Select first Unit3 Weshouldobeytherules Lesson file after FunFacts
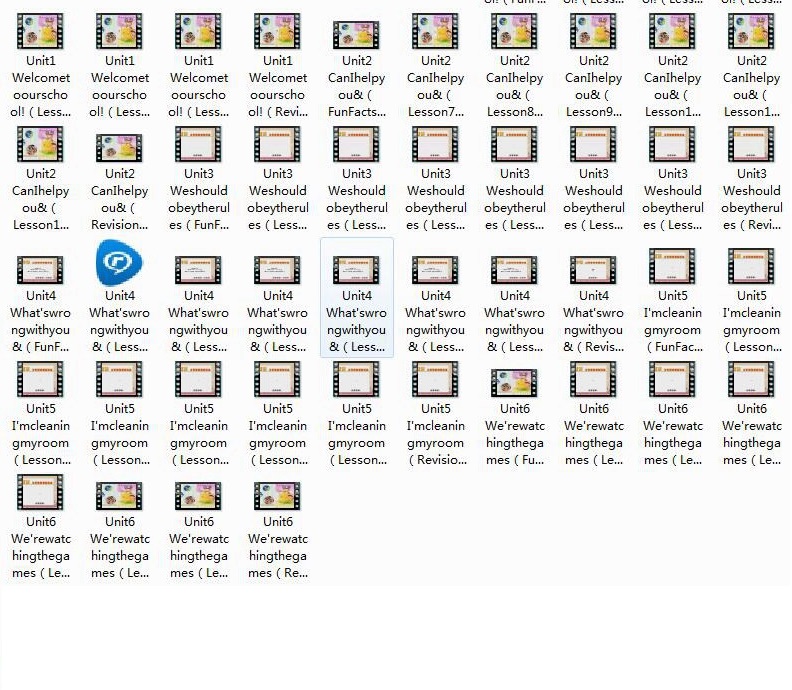 pyautogui.click(x=278, y=147)
